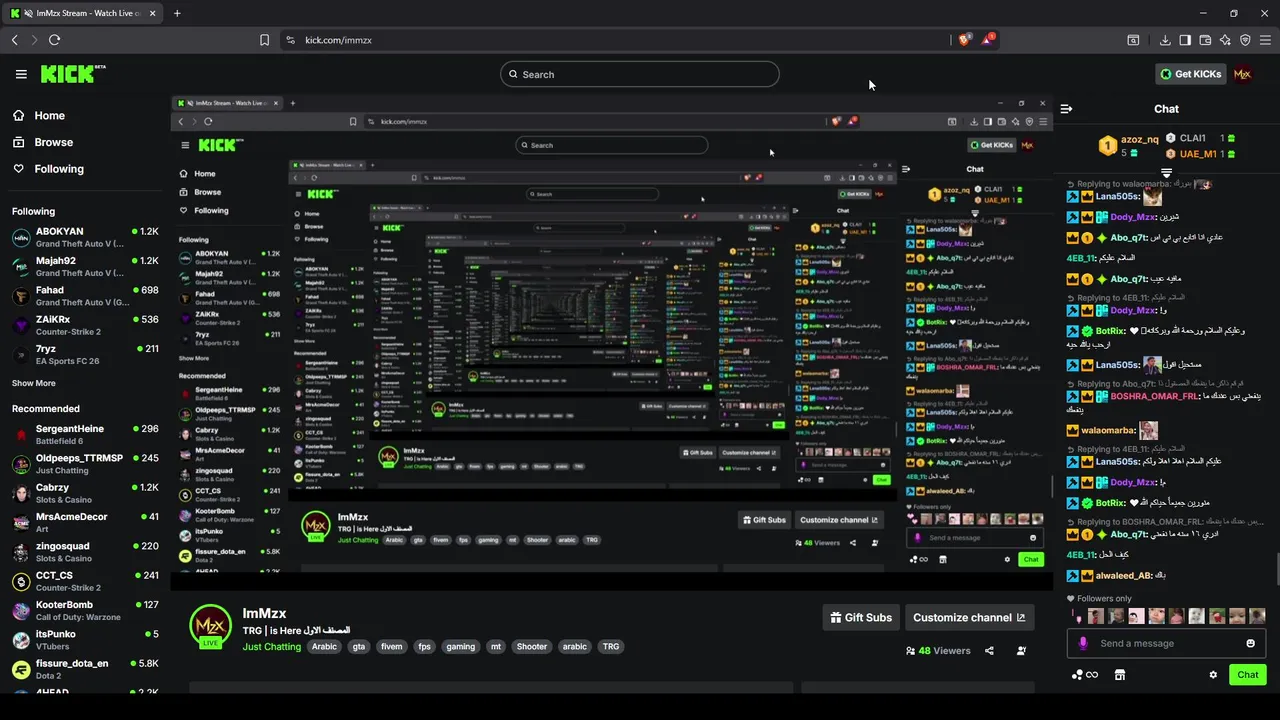Expand Show More under Following

pos(33,383)
